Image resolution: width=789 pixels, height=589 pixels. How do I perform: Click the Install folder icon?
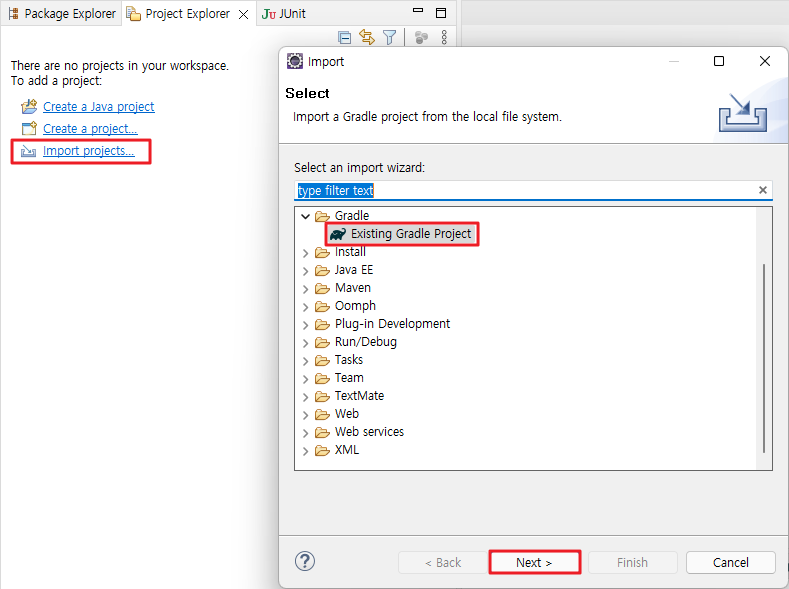pos(322,253)
